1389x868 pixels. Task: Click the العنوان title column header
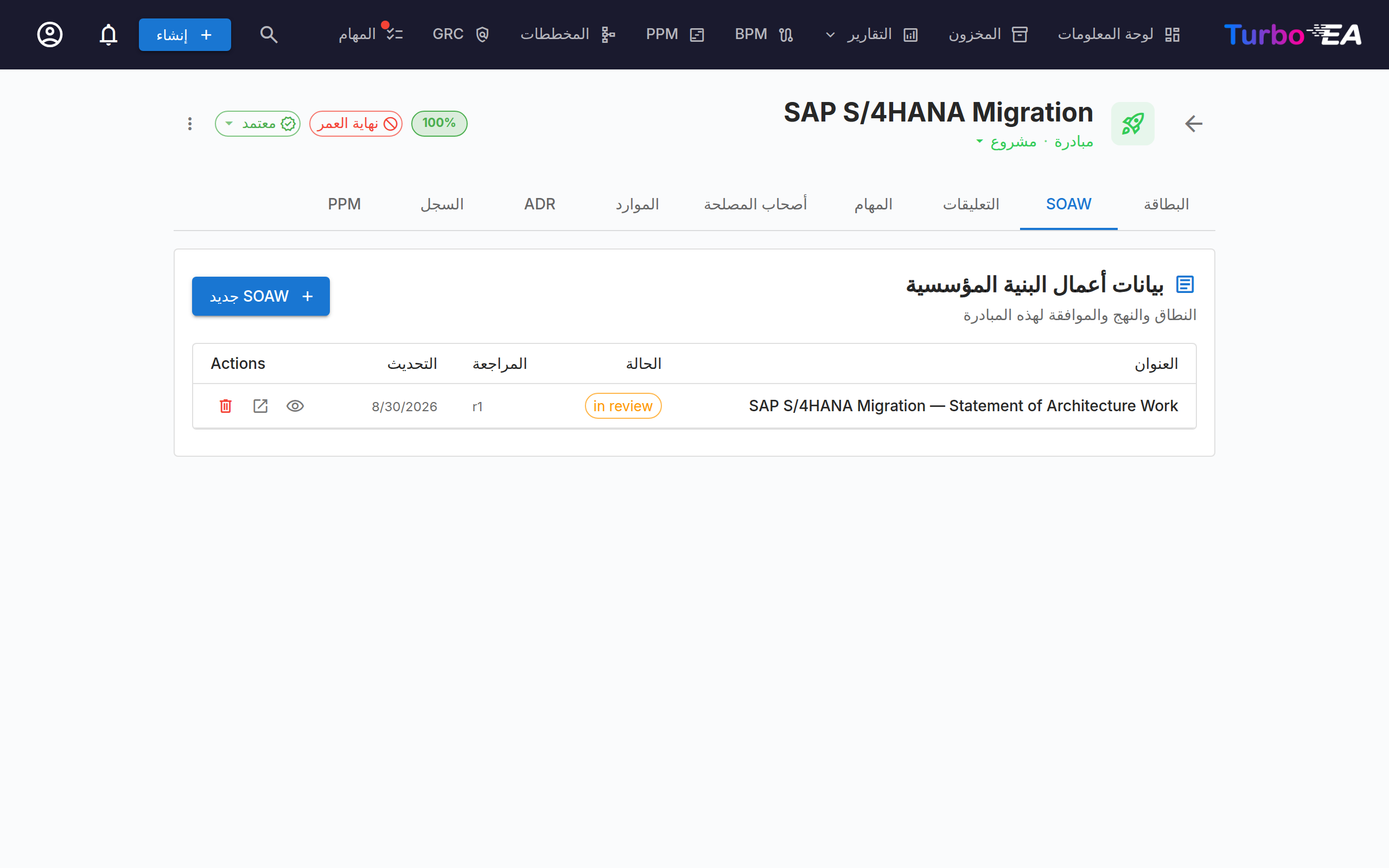1156,364
